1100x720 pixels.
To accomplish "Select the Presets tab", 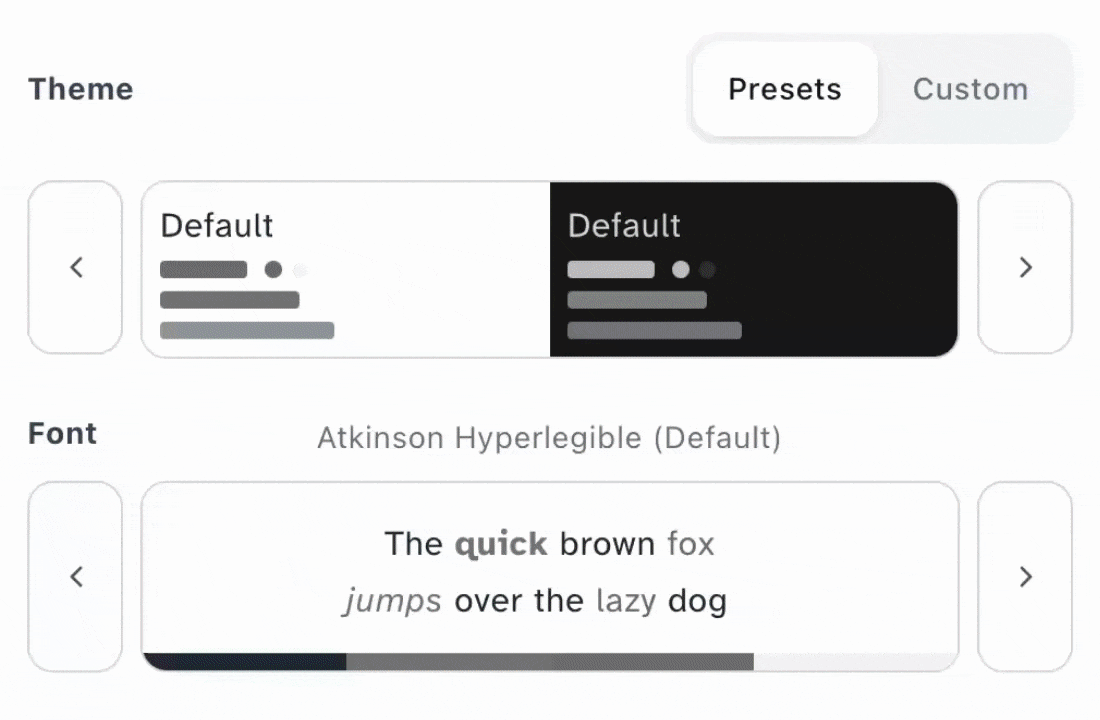I will click(785, 89).
